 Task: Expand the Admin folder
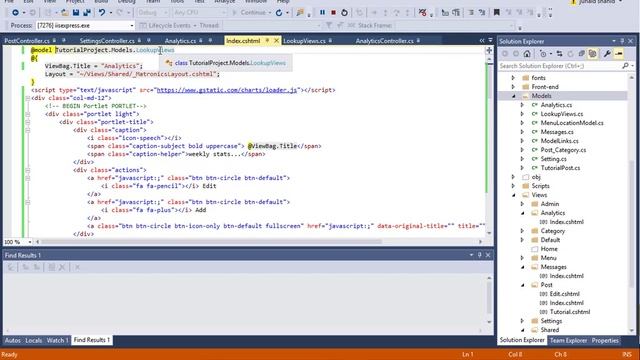pyautogui.click(x=522, y=204)
